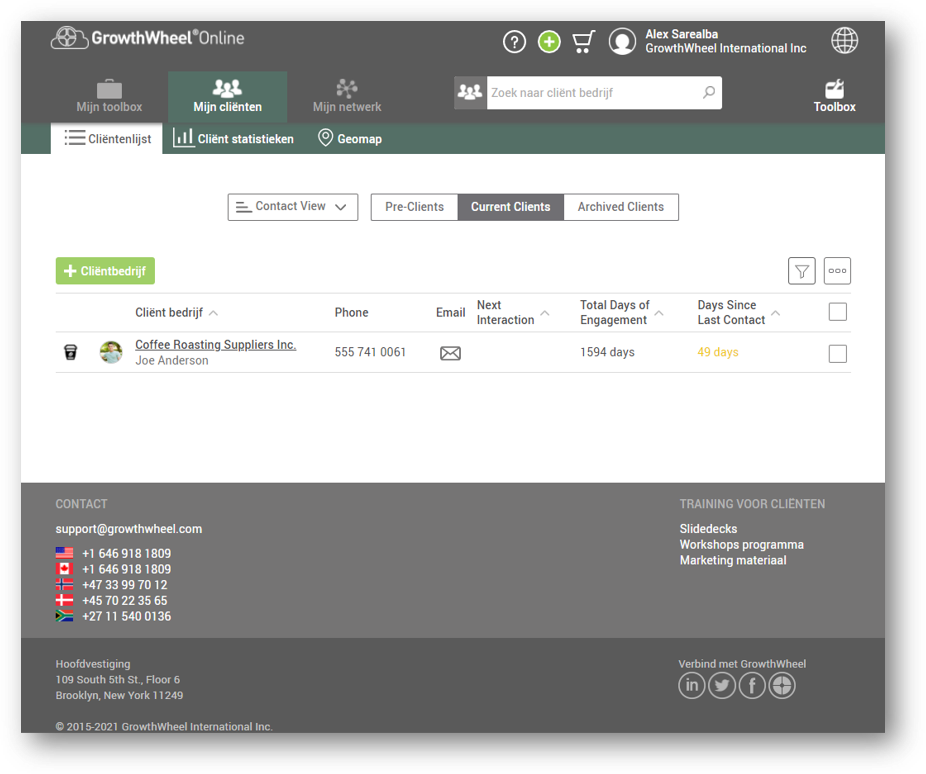Select the Mijn cliënten tab
926x774 pixels.
click(227, 97)
